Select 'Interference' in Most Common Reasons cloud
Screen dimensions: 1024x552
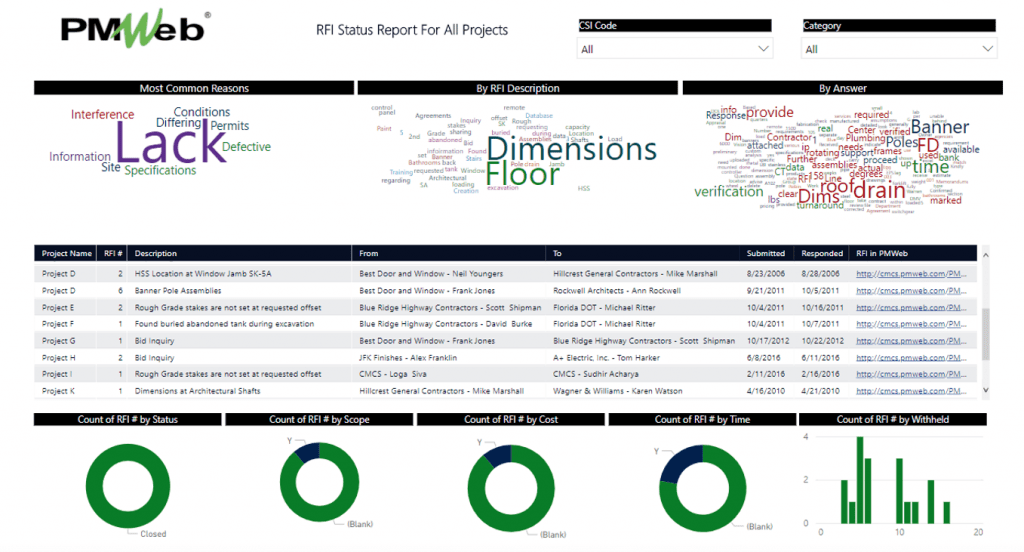(103, 114)
